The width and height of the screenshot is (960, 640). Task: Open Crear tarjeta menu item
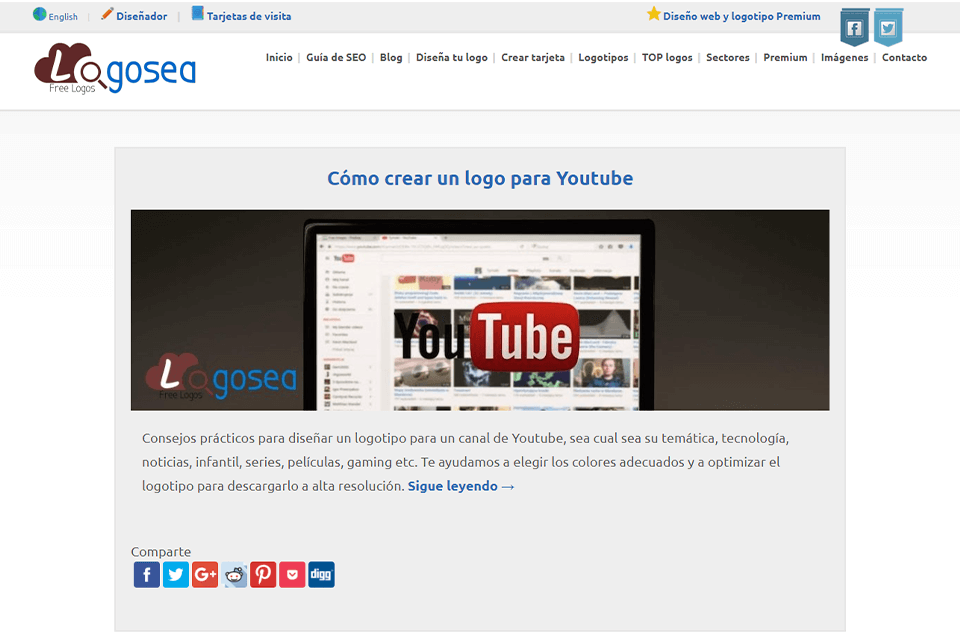tap(533, 58)
